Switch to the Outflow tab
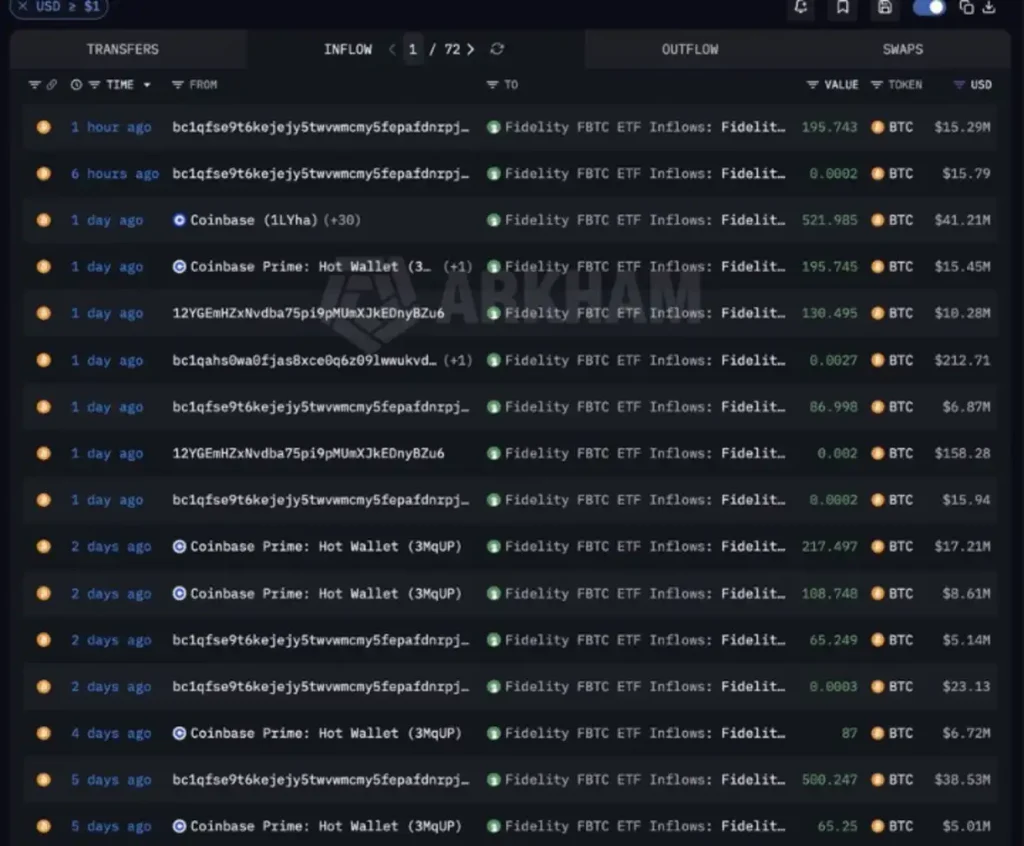 [x=690, y=49]
